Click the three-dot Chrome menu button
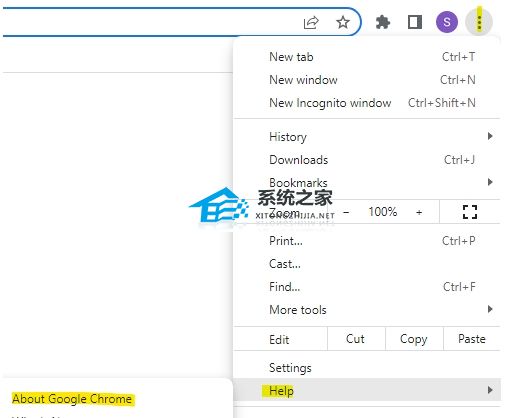 click(479, 22)
